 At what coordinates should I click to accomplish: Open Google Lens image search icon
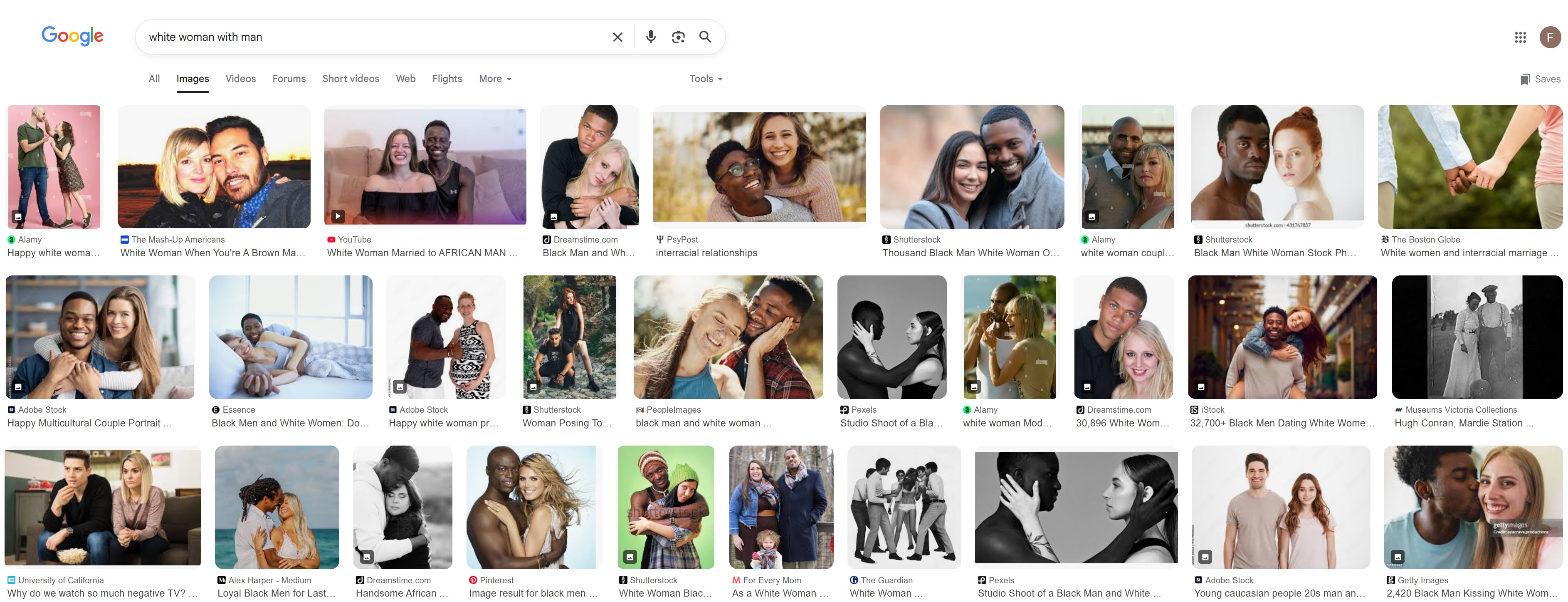click(678, 37)
